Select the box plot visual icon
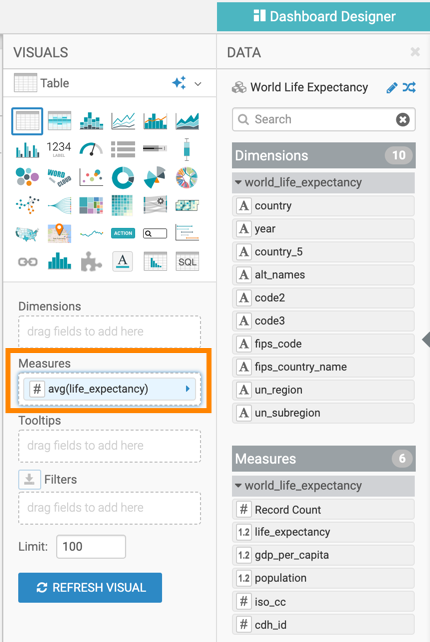The width and height of the screenshot is (430, 642). tap(187, 149)
